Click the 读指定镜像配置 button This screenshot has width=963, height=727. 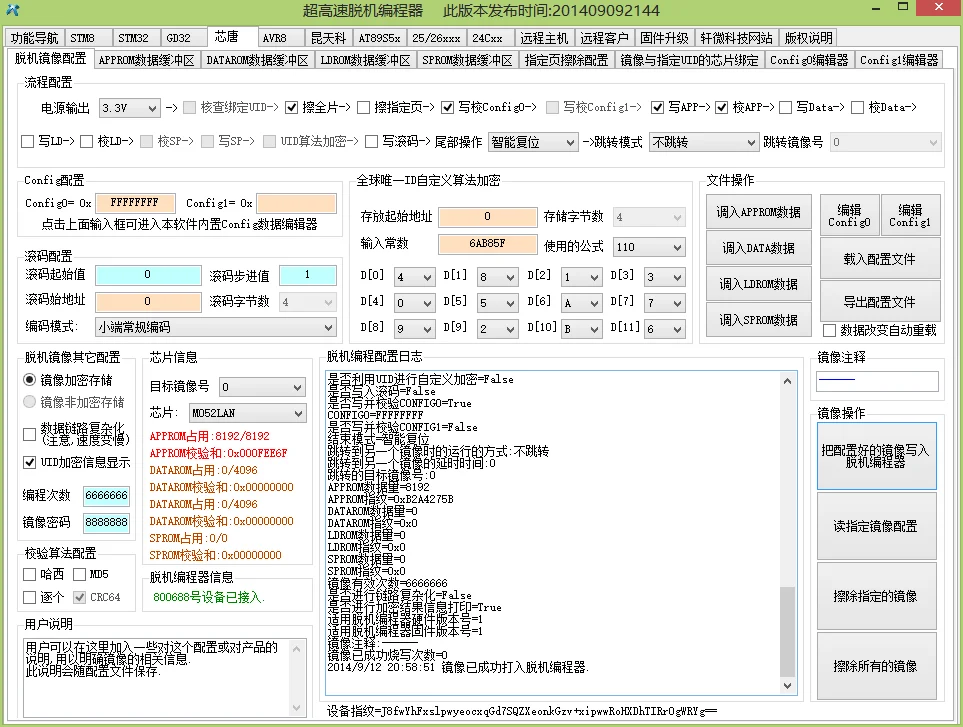pyautogui.click(x=876, y=526)
